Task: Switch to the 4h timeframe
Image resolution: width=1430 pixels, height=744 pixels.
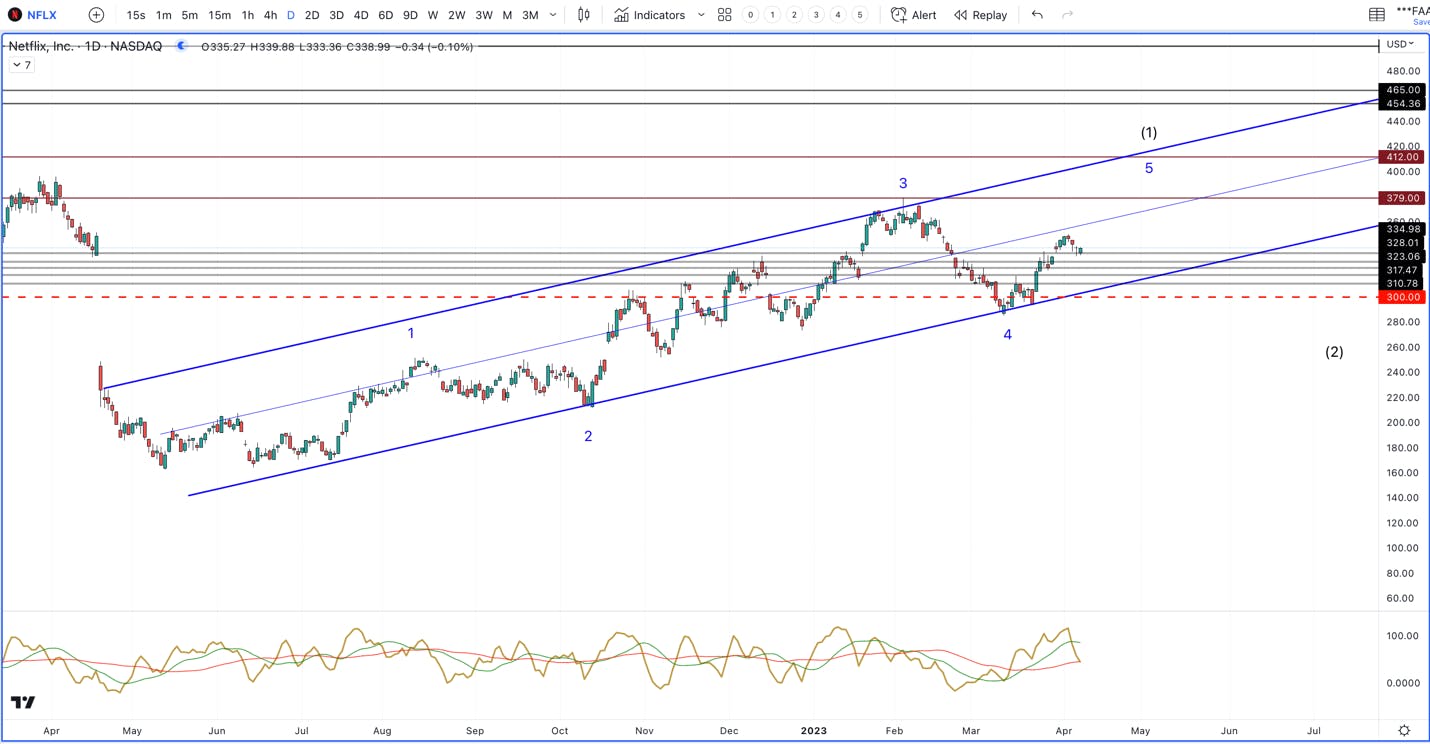Action: coord(270,15)
